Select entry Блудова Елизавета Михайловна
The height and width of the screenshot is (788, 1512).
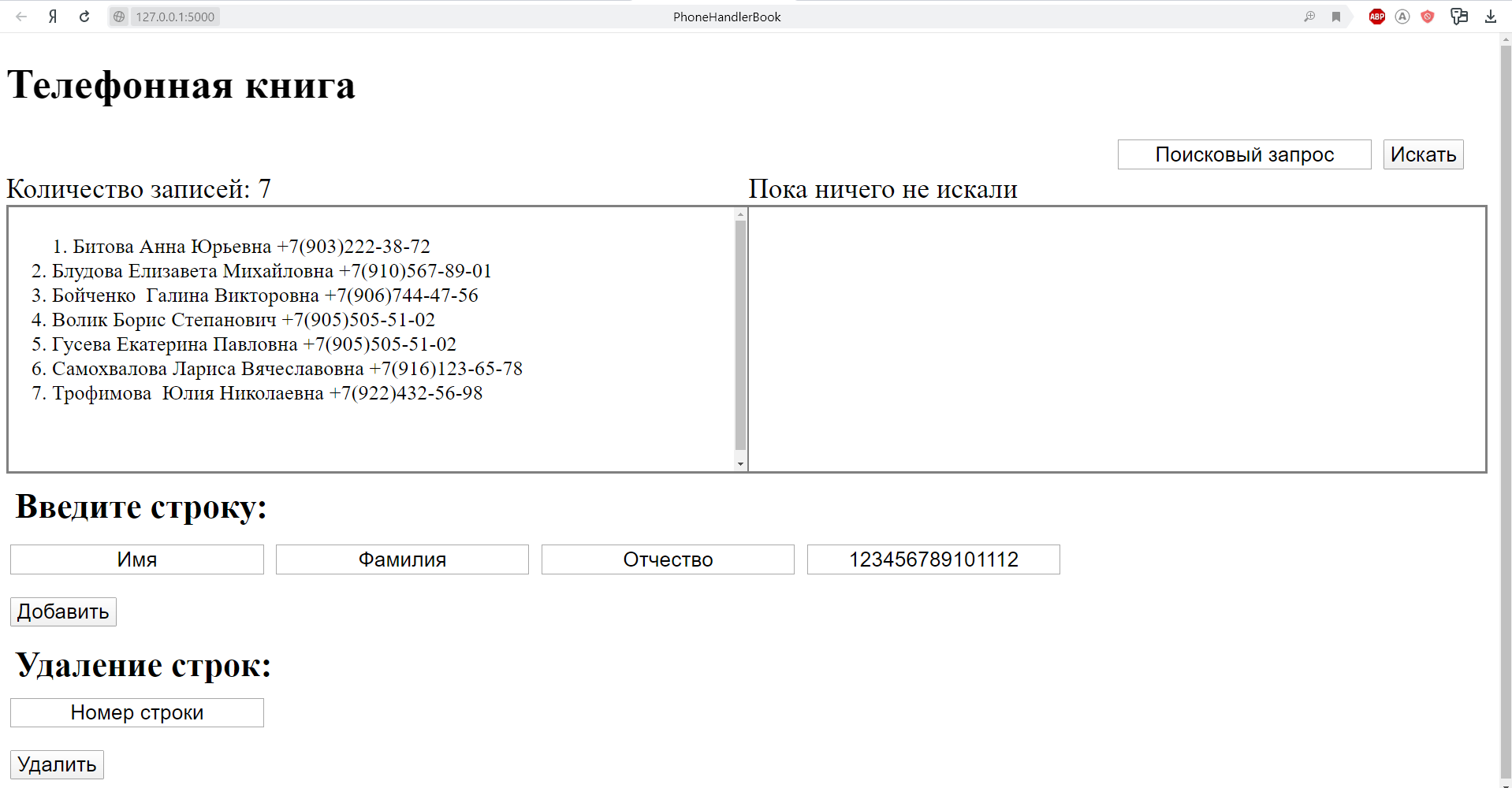pyautogui.click(x=272, y=271)
